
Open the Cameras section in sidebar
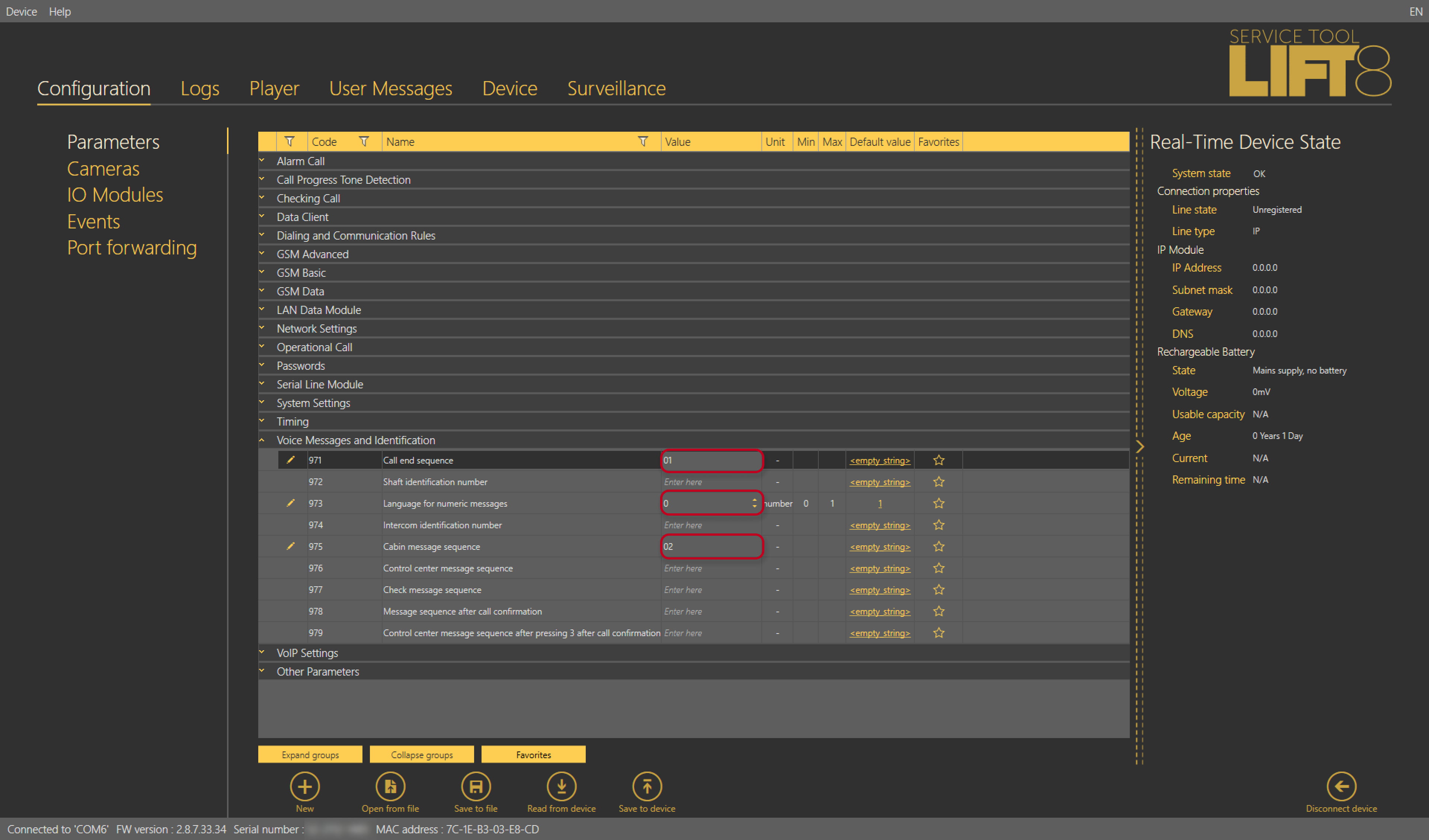(103, 169)
